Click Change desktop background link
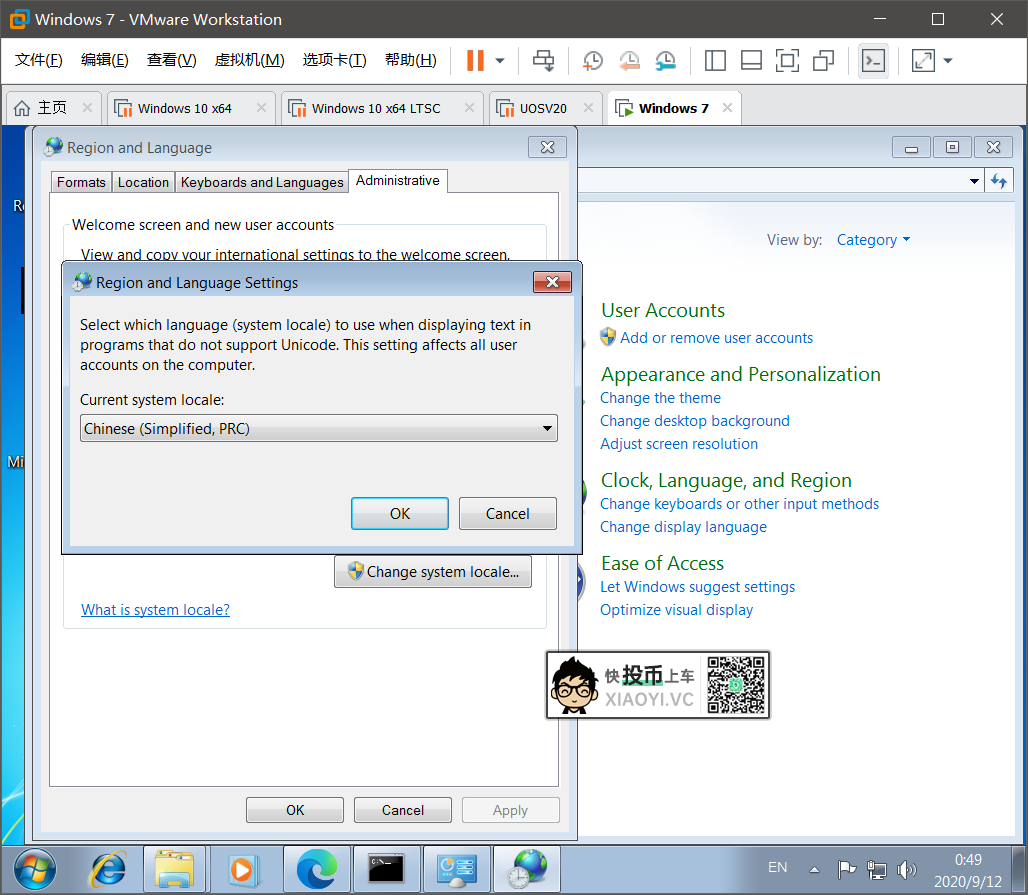Viewport: 1028px width, 895px height. (695, 421)
